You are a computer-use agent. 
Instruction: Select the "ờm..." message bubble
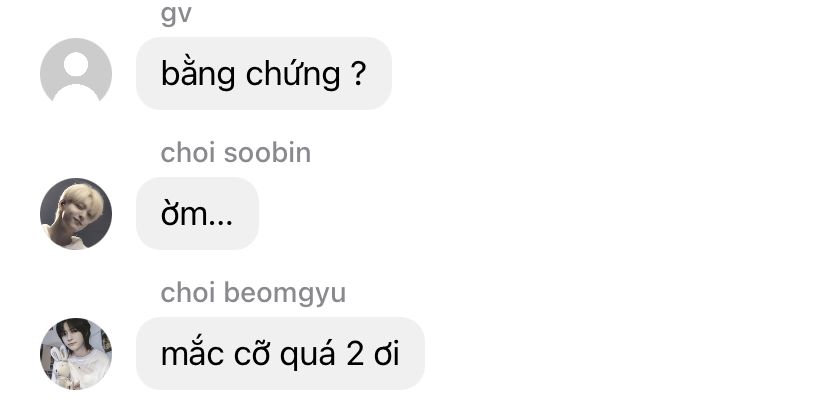[x=197, y=213]
